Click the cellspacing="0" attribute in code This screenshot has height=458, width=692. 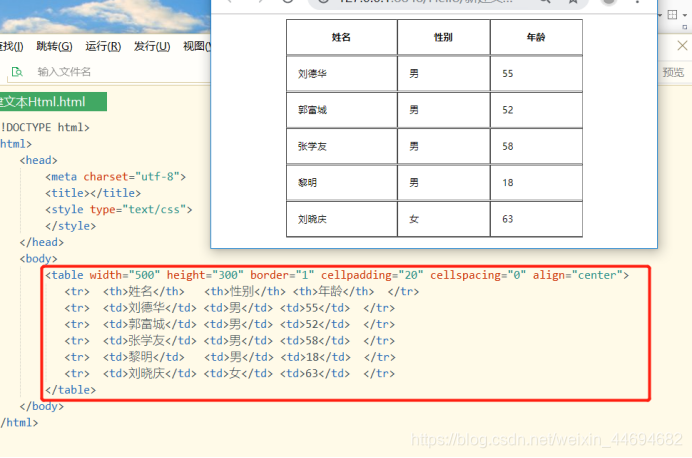(478, 275)
